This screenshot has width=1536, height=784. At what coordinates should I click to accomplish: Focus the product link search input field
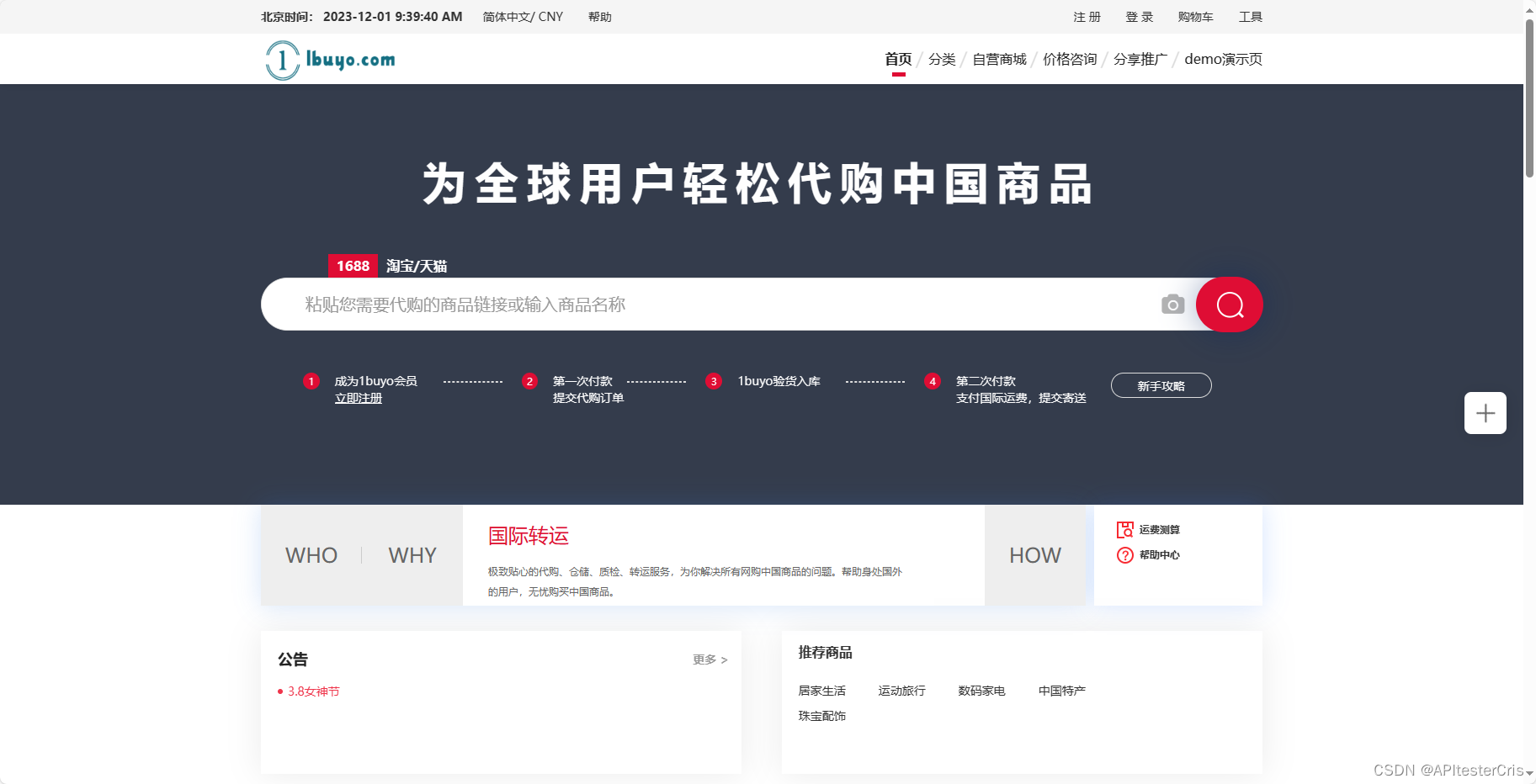(728, 305)
